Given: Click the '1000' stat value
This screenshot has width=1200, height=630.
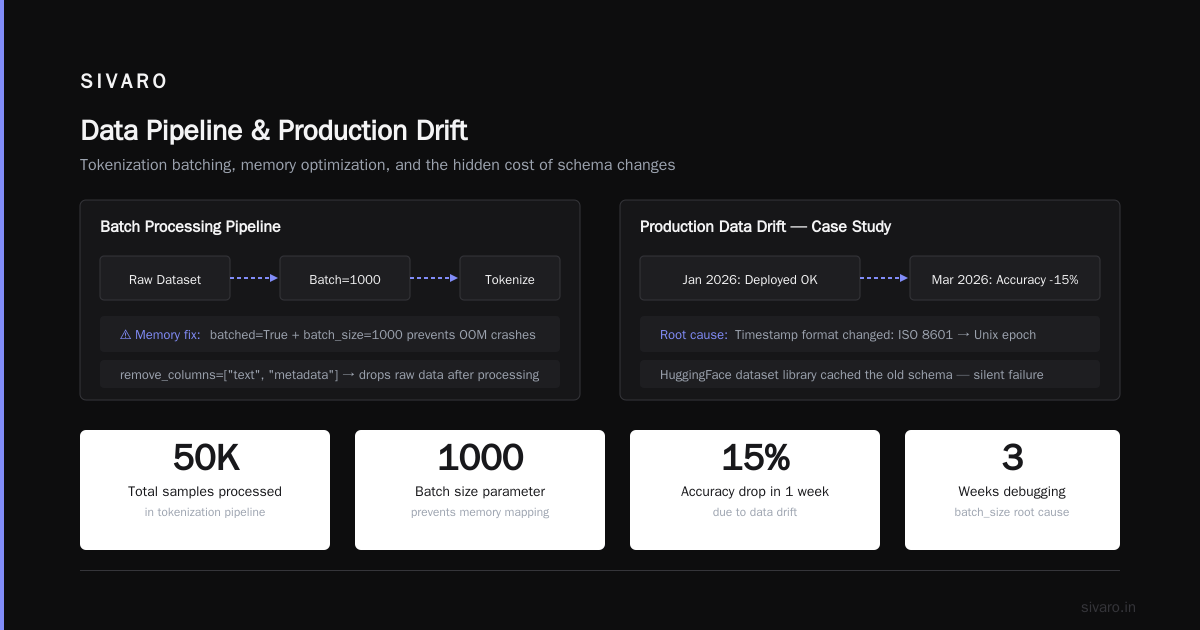Looking at the screenshot, I should pyautogui.click(x=480, y=458).
